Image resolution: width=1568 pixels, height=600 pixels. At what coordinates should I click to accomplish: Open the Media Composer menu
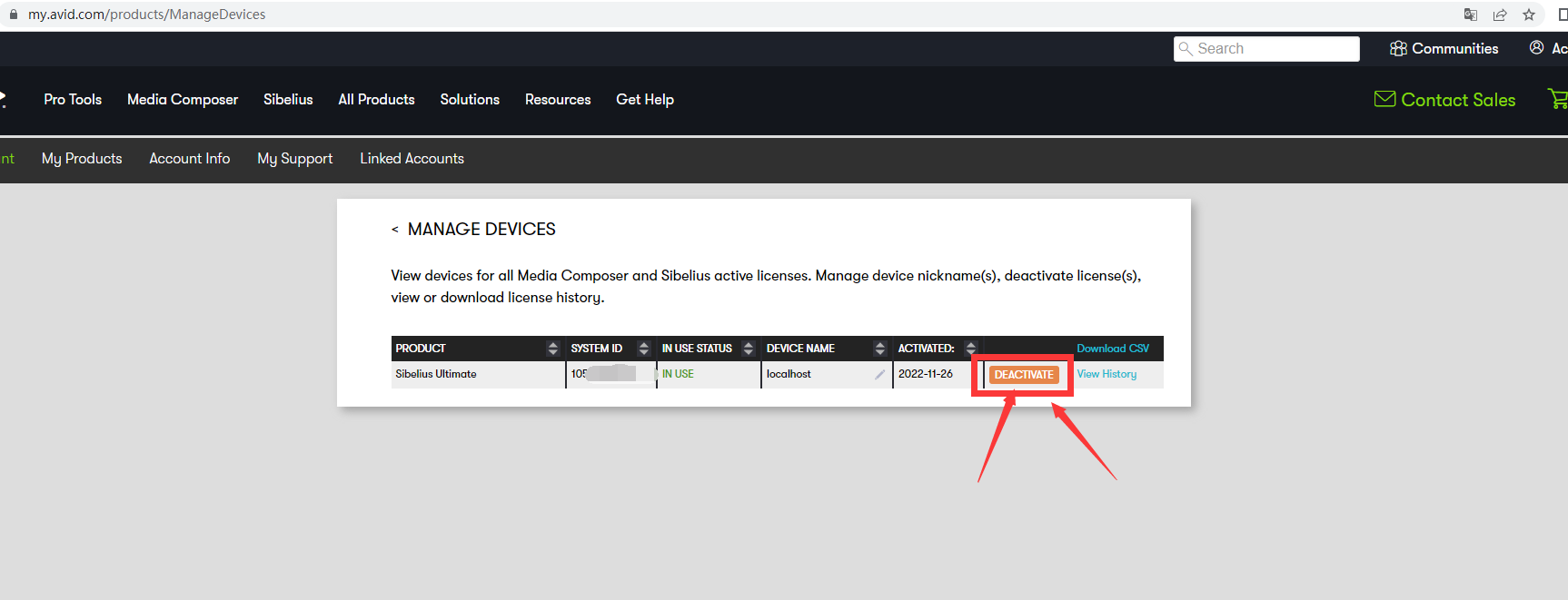point(183,100)
